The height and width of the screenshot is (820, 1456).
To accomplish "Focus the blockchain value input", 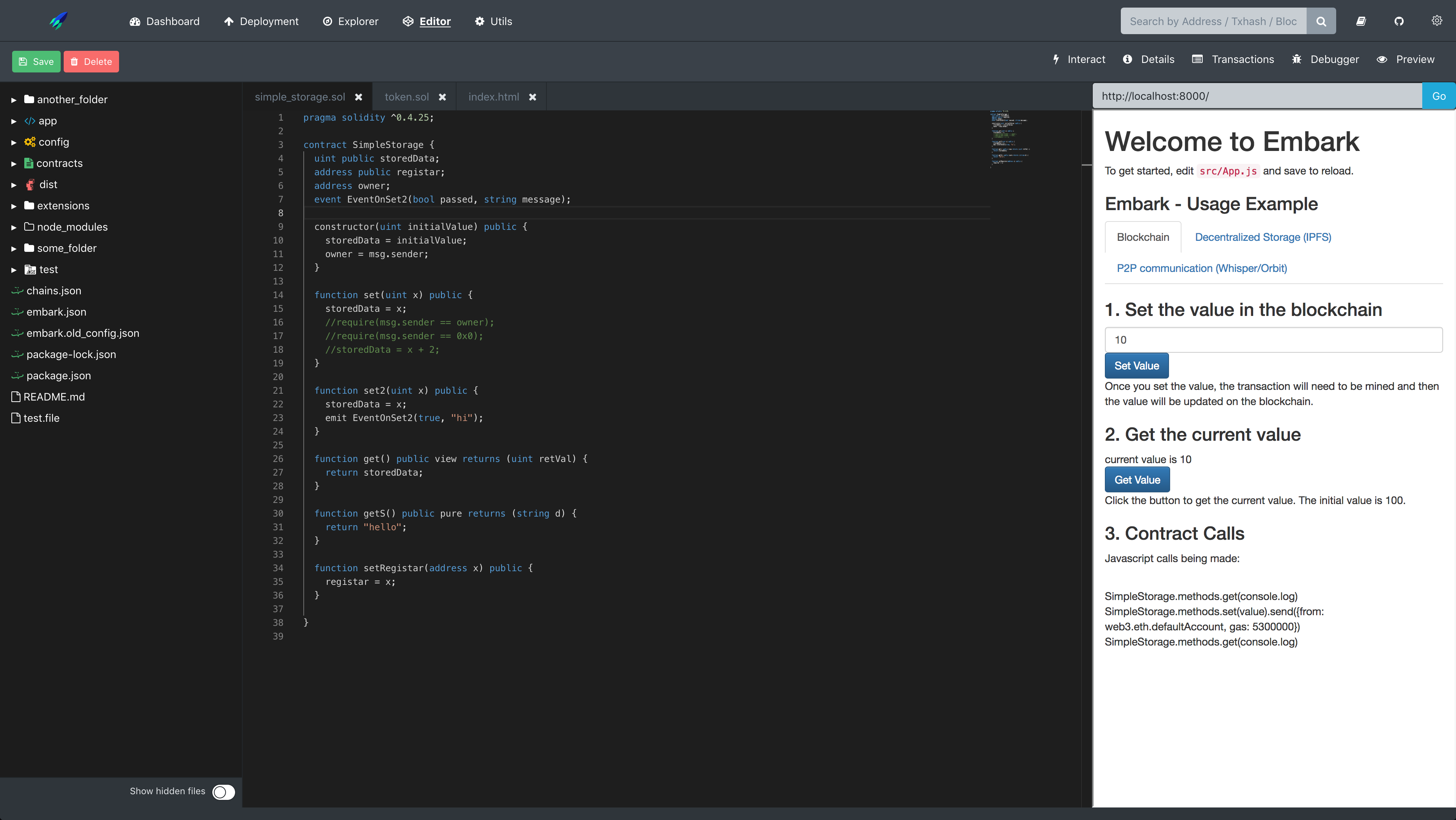I will (1274, 340).
